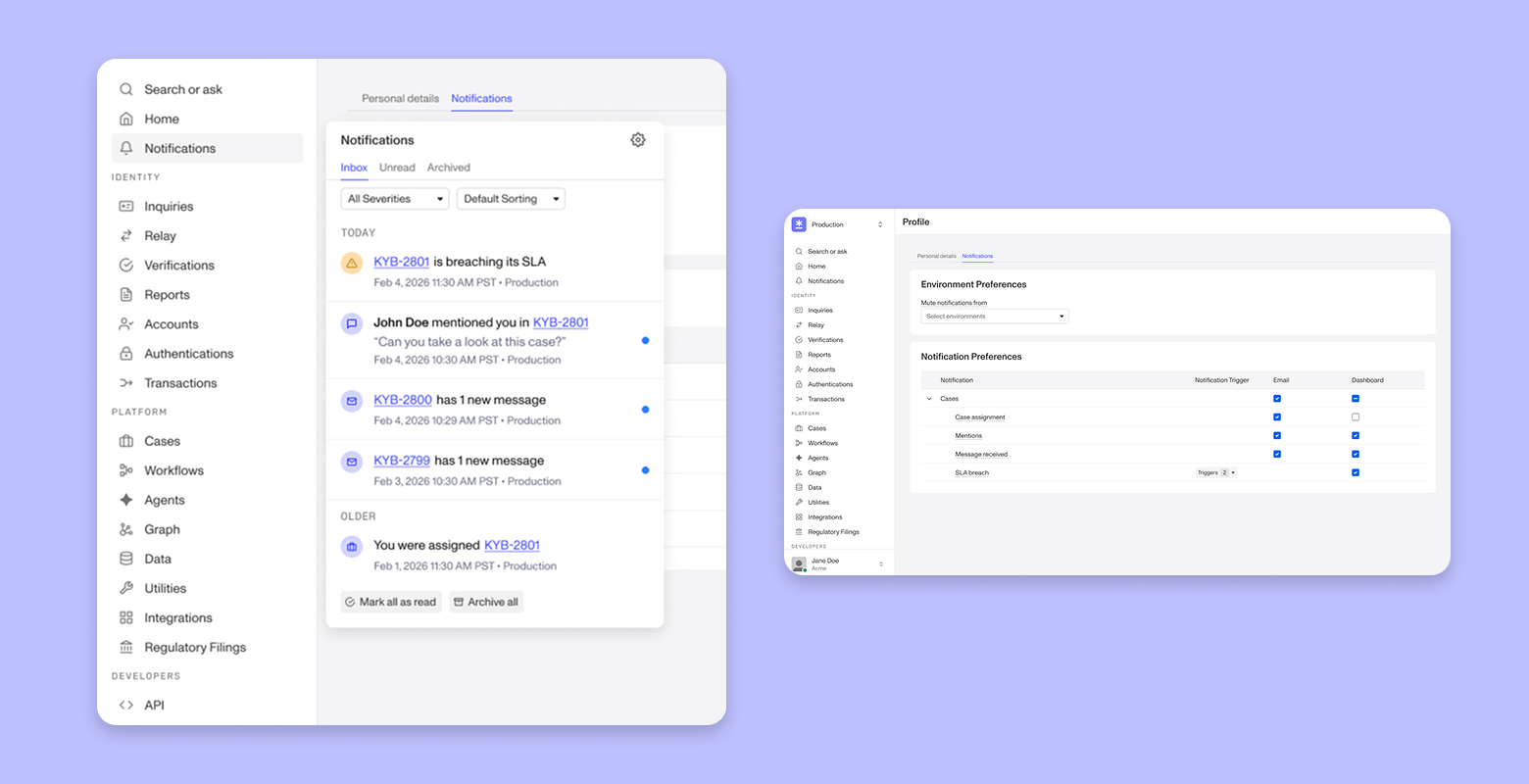This screenshot has width=1529, height=784.
Task: Click the Integrations grid icon in inbox window sidebar
Action: (x=126, y=617)
